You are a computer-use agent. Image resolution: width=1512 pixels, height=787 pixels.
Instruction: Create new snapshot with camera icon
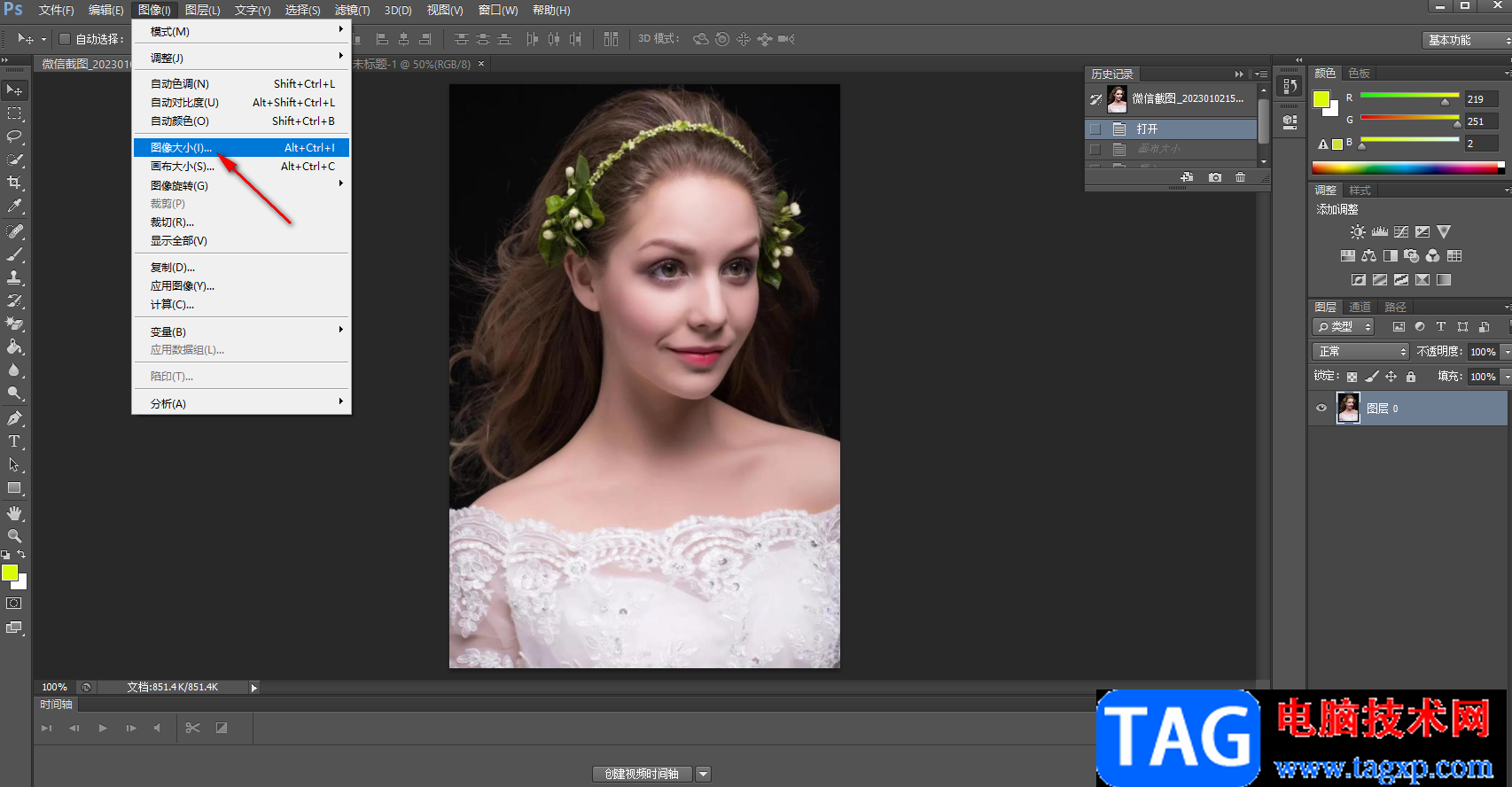click(x=1215, y=177)
